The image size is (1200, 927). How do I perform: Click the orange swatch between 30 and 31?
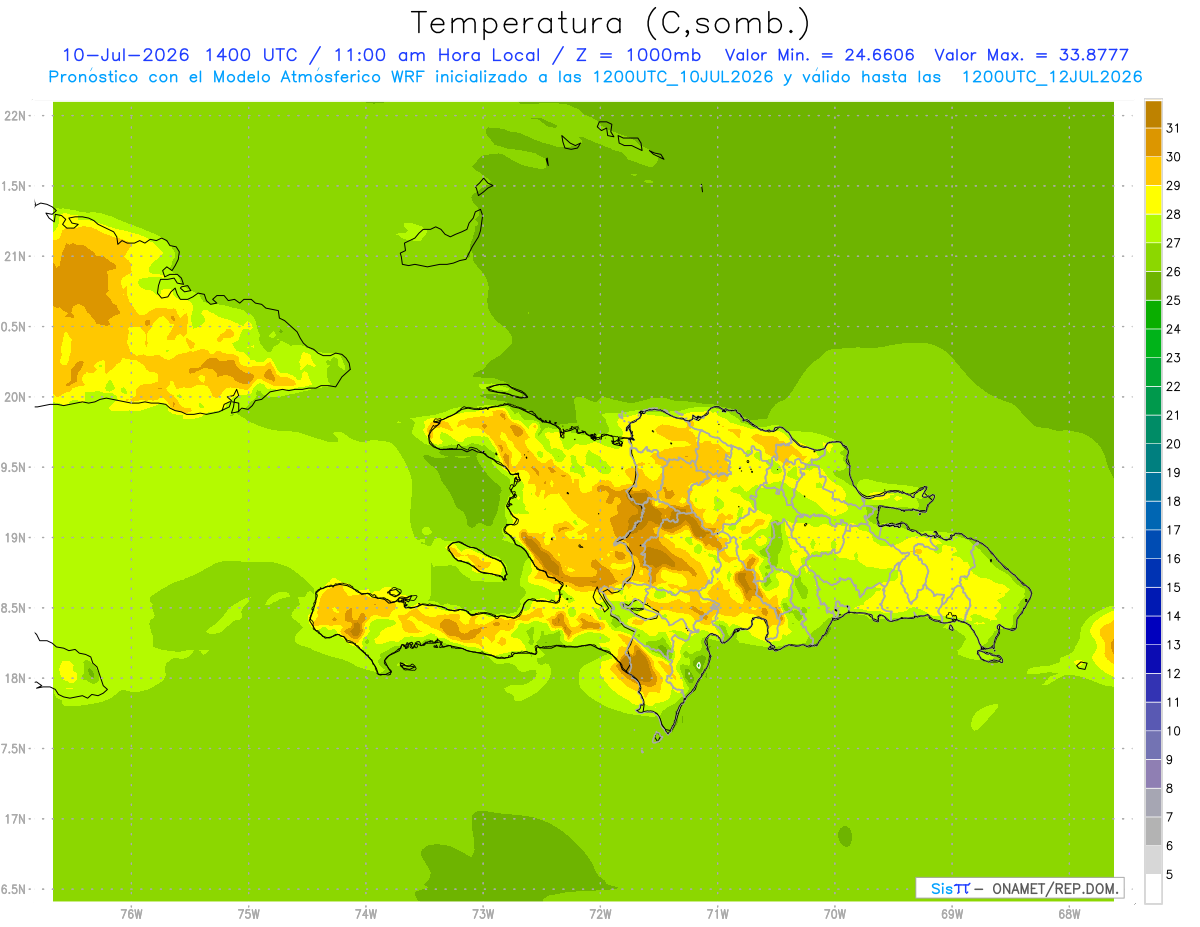(1153, 142)
